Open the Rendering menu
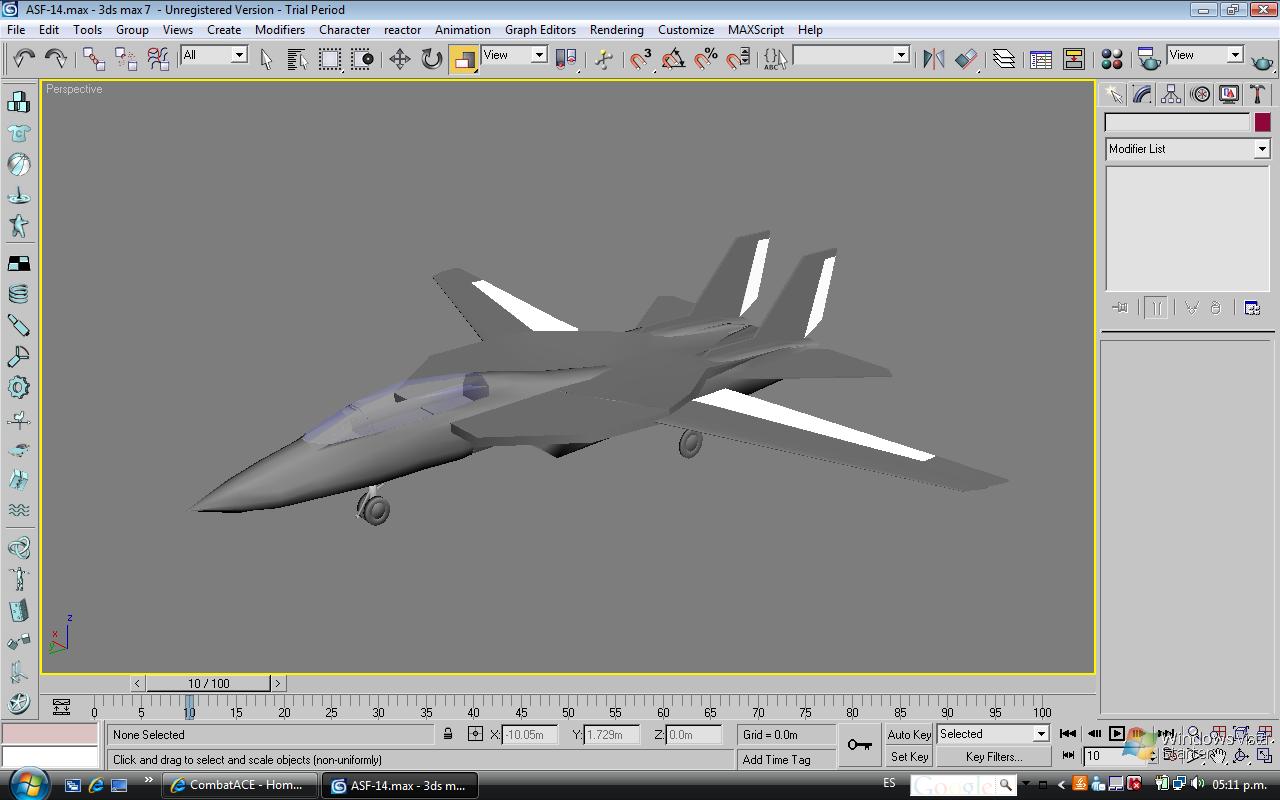This screenshot has width=1280, height=800. (616, 29)
